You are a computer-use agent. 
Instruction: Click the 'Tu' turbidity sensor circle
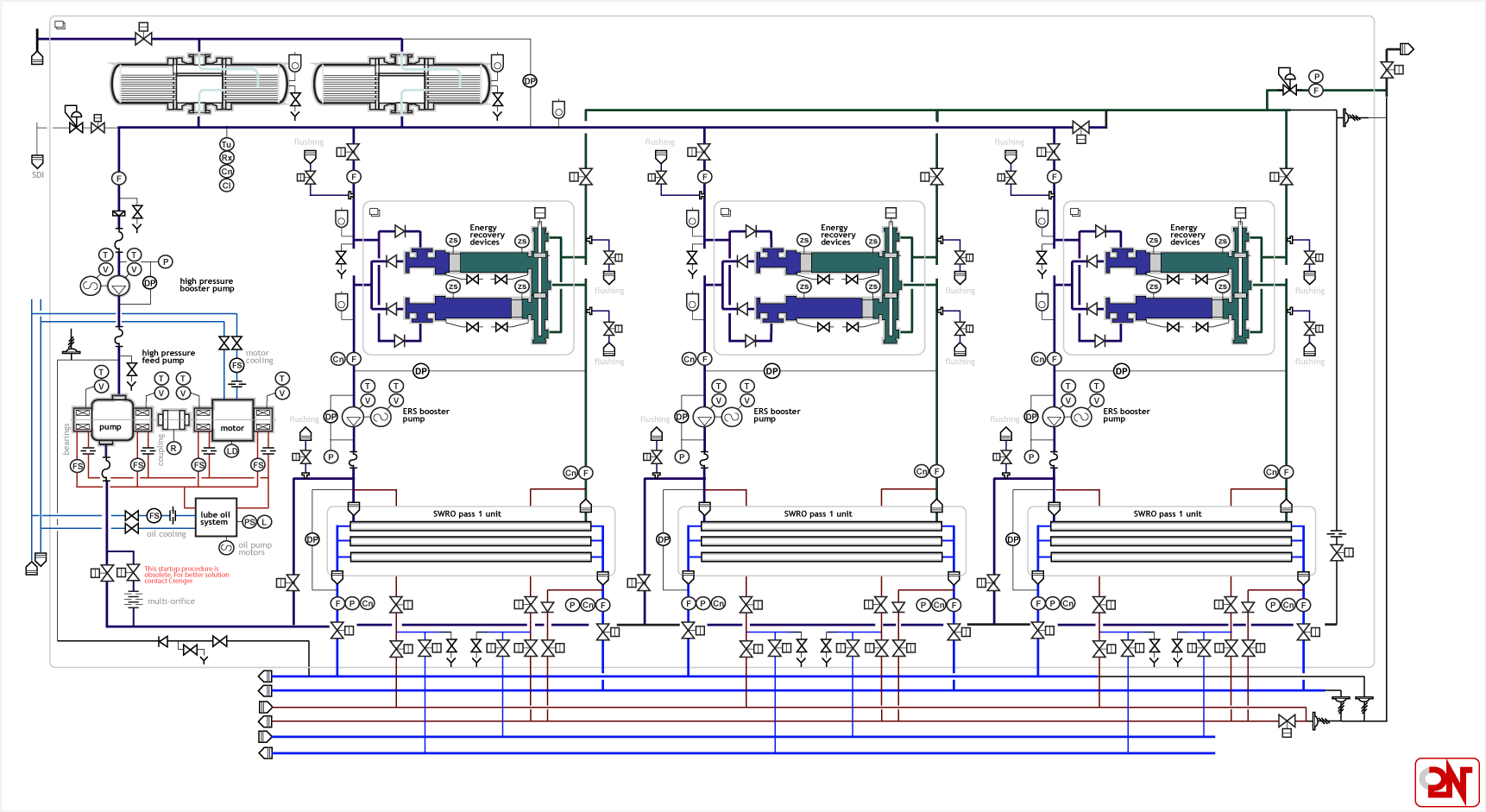click(x=227, y=144)
